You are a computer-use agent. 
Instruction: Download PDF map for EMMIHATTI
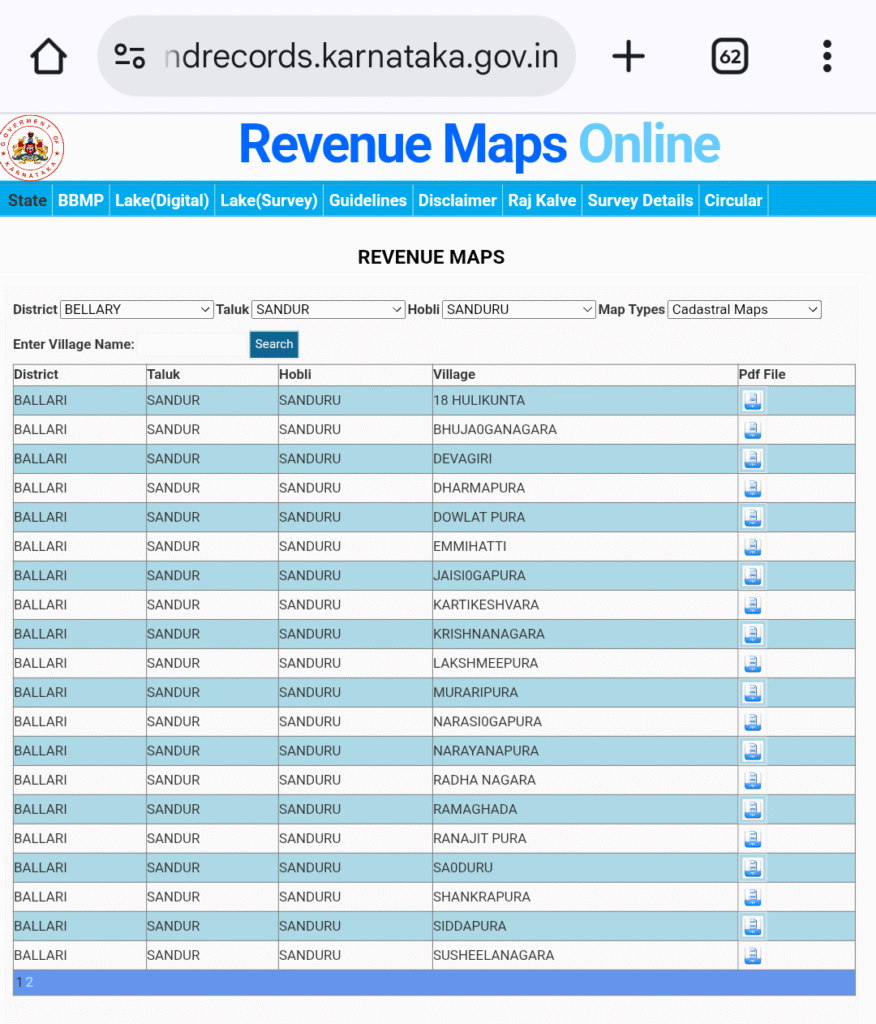(753, 547)
